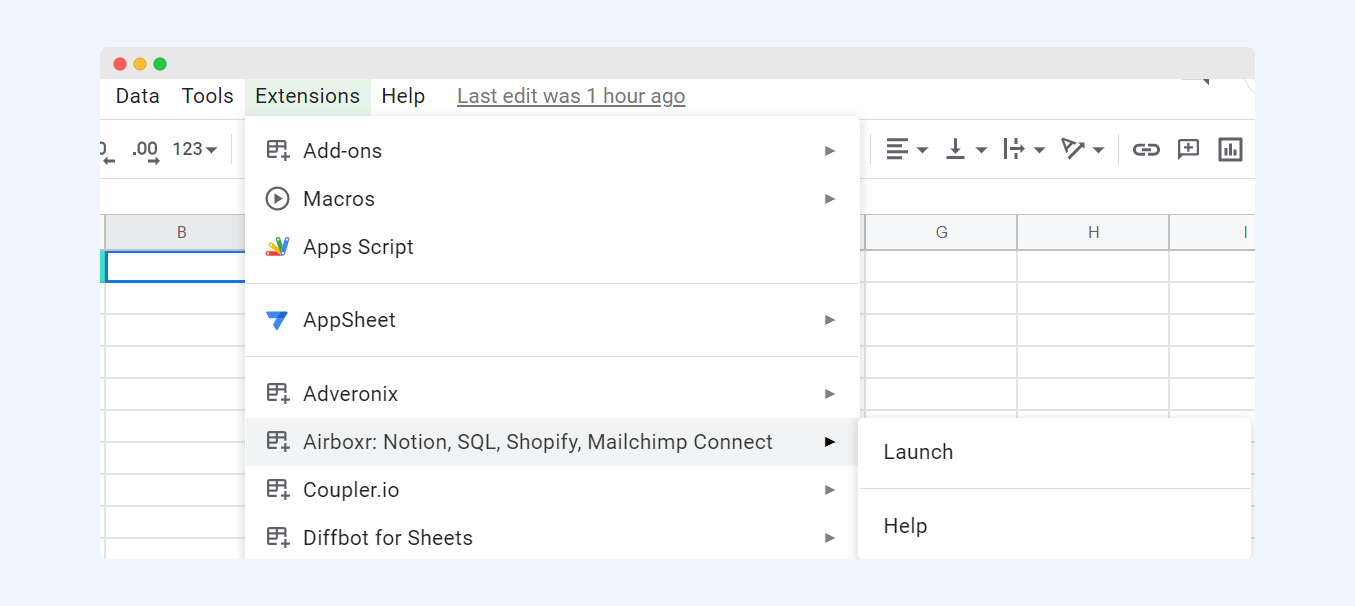Screen dimensions: 1355x606
Task: Expand the Diffbot for Sheets submenu
Action: coord(552,538)
